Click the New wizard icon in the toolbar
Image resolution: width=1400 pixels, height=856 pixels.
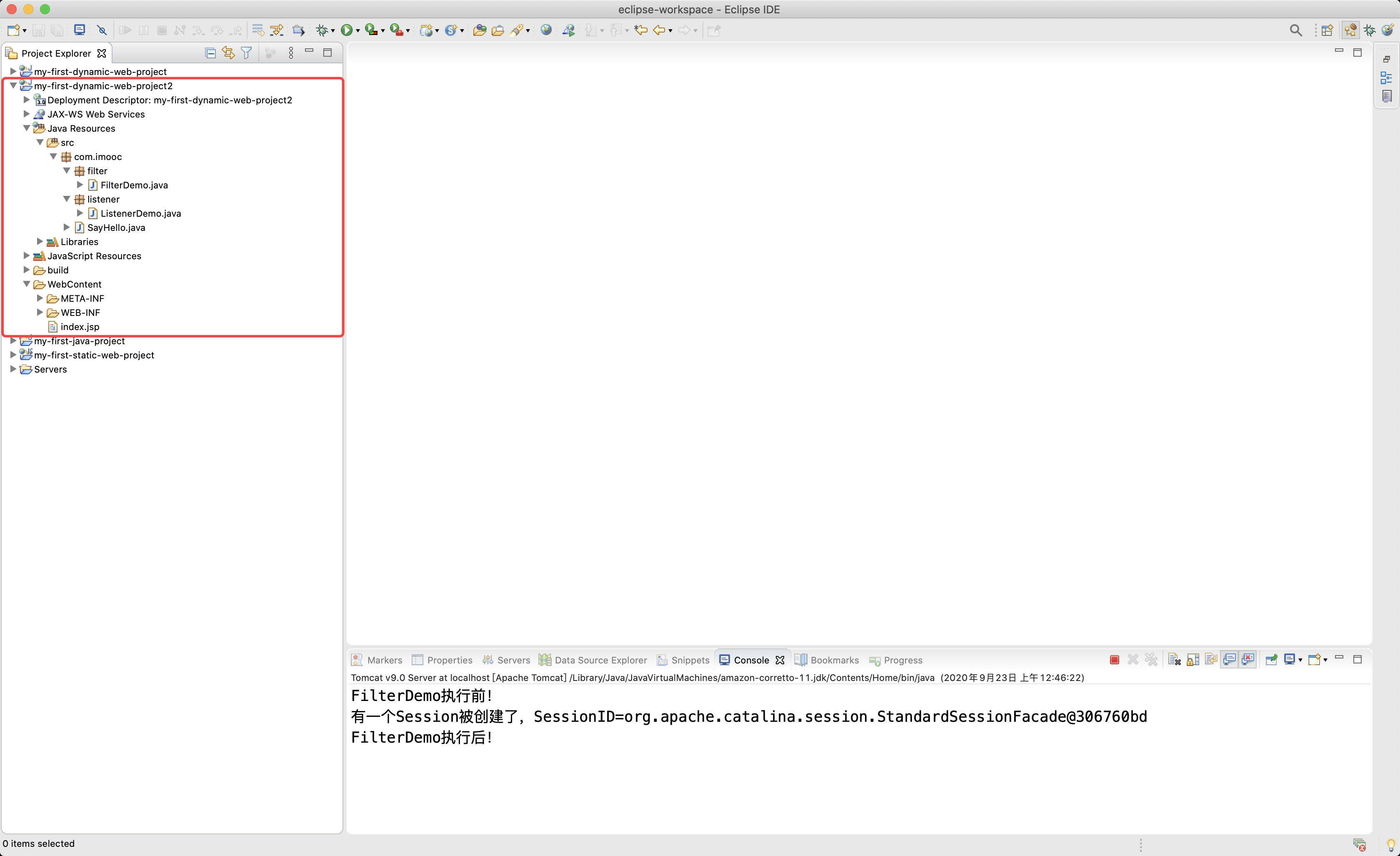14,30
